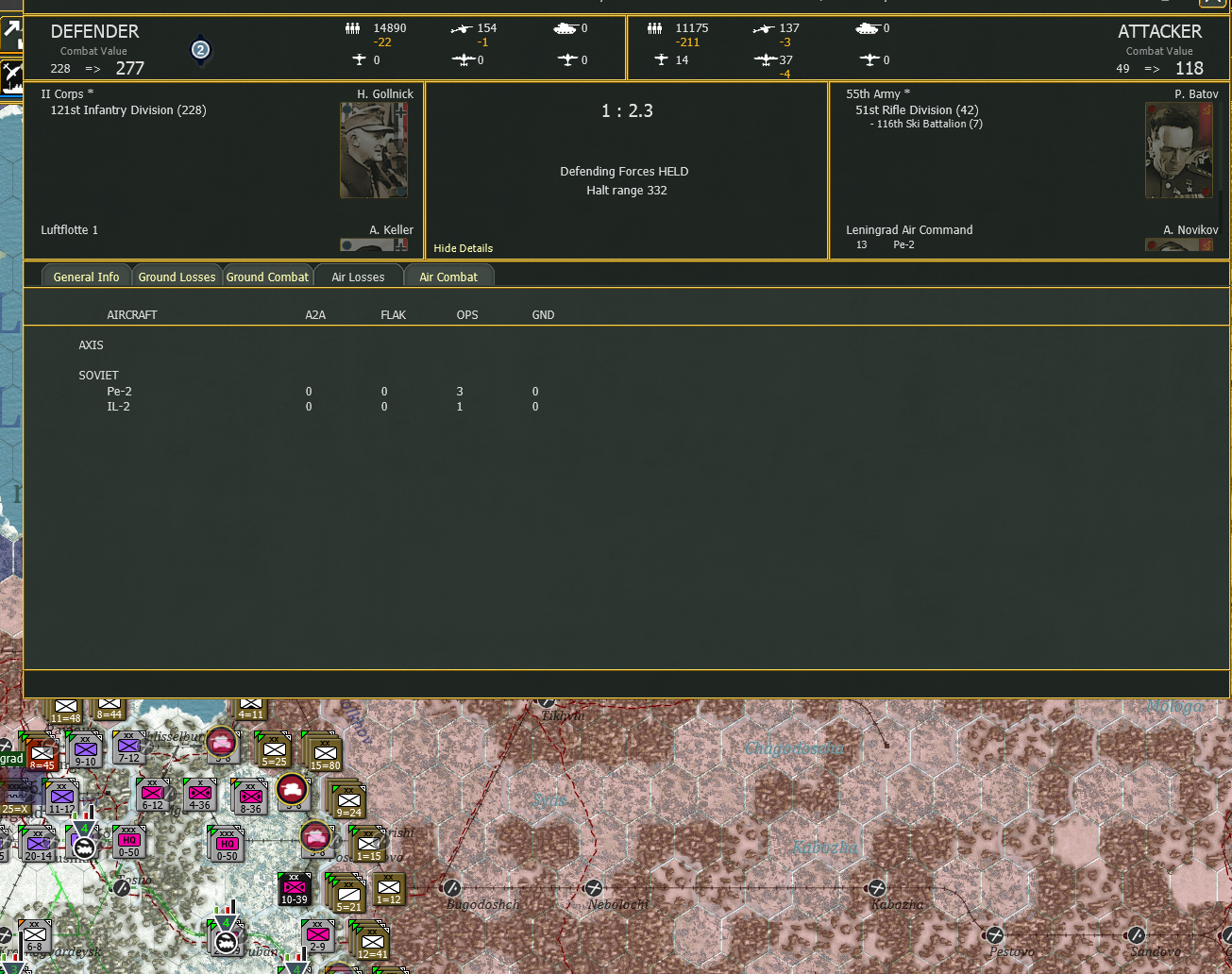The image size is (1232, 974).
Task: Click the Hide Details link
Action: (x=464, y=248)
